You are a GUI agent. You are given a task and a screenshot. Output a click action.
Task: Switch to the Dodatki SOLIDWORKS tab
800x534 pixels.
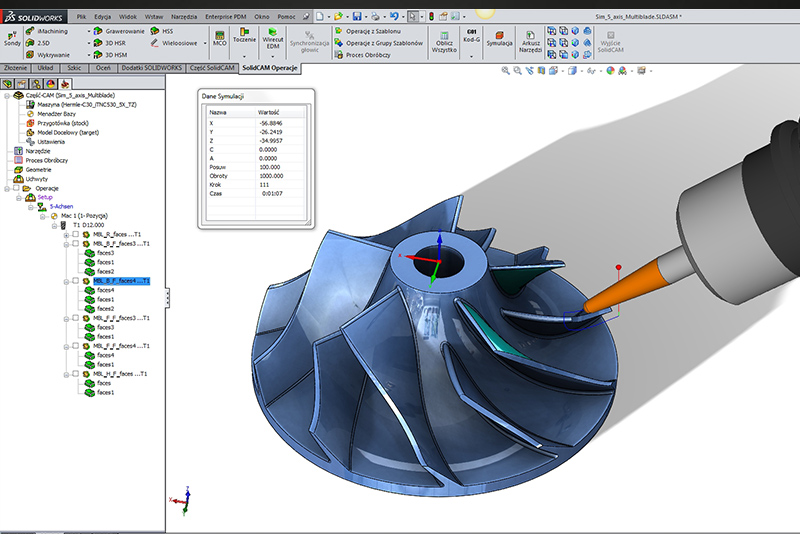tap(152, 68)
